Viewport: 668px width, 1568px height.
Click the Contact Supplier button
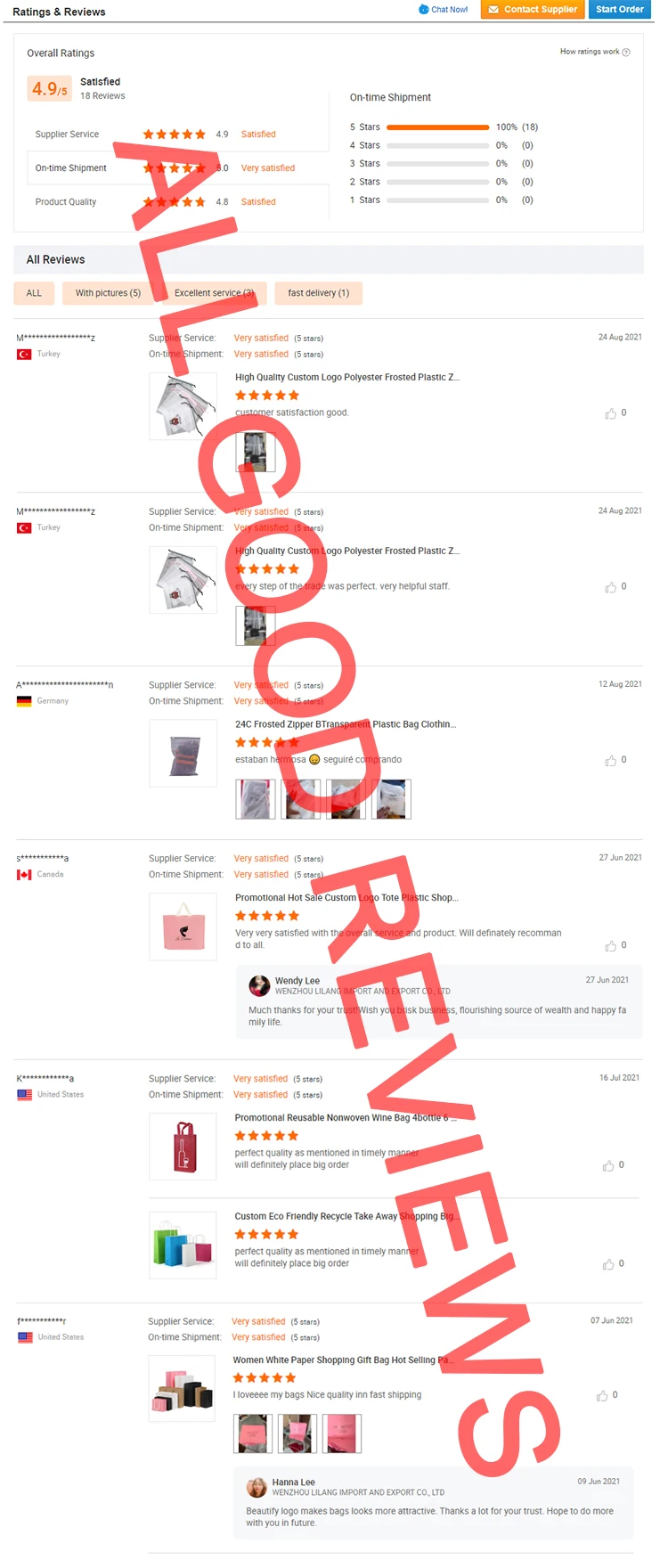point(533,10)
